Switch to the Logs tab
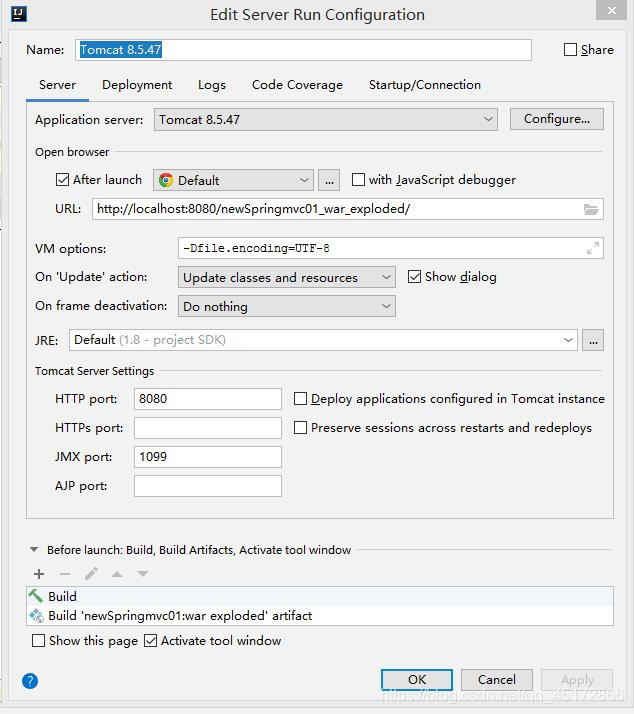The image size is (634, 714). coord(212,85)
